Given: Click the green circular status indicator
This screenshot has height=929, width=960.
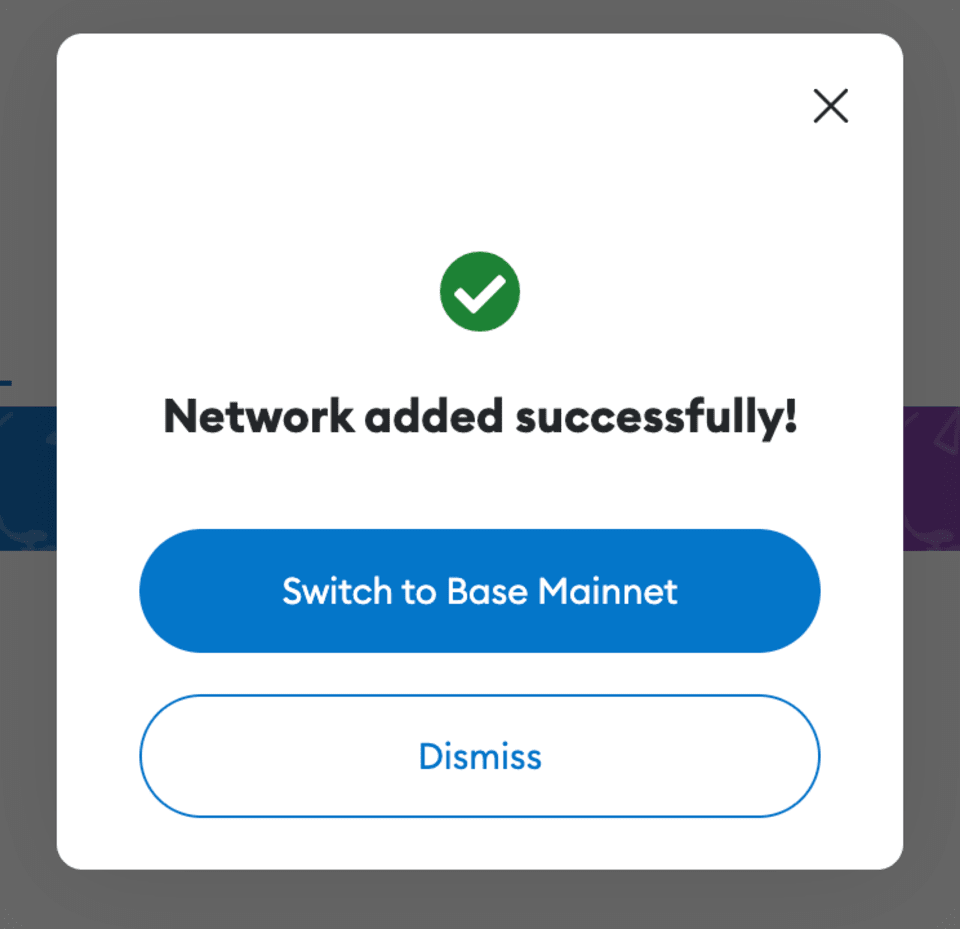Looking at the screenshot, I should click(480, 291).
